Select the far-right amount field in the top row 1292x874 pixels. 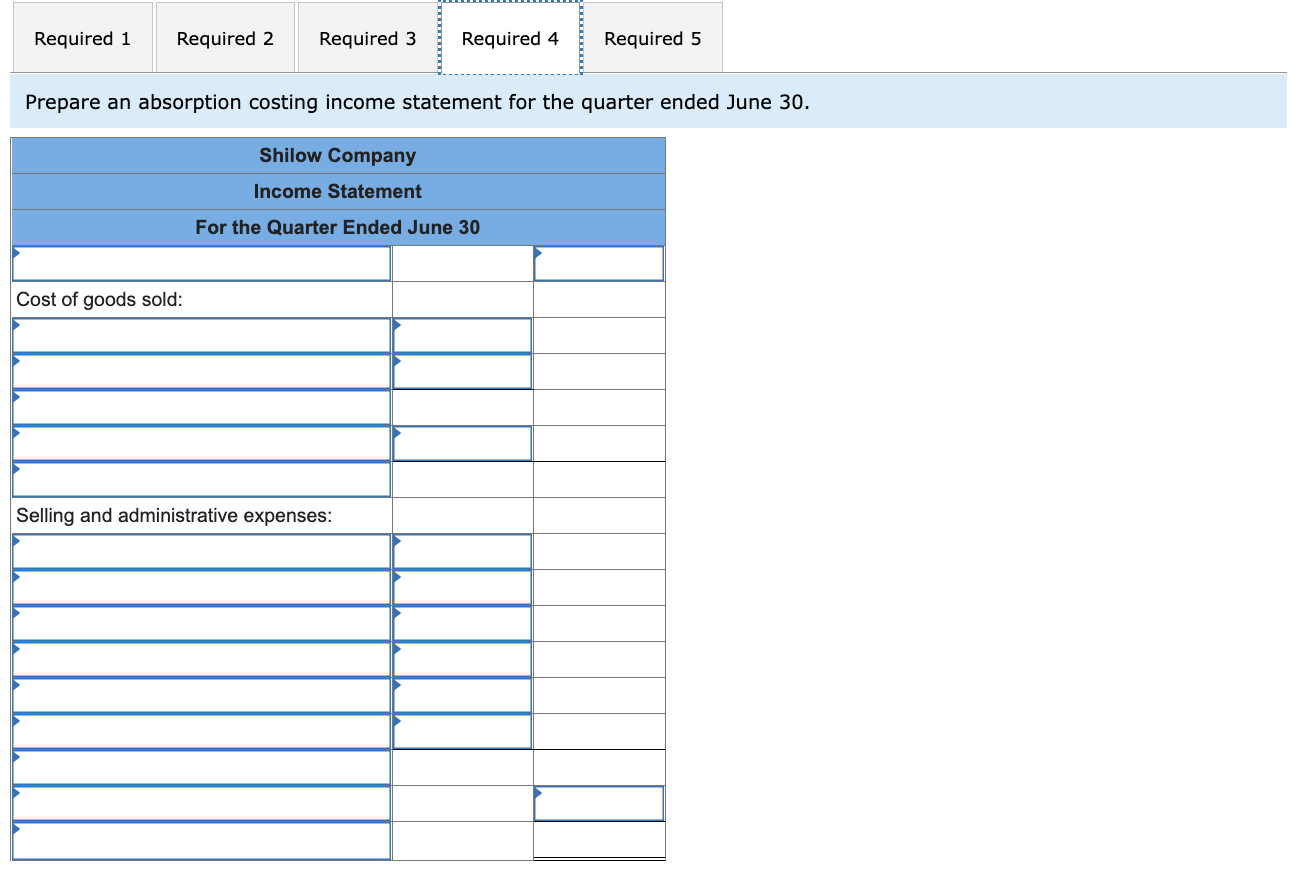pyautogui.click(x=599, y=264)
